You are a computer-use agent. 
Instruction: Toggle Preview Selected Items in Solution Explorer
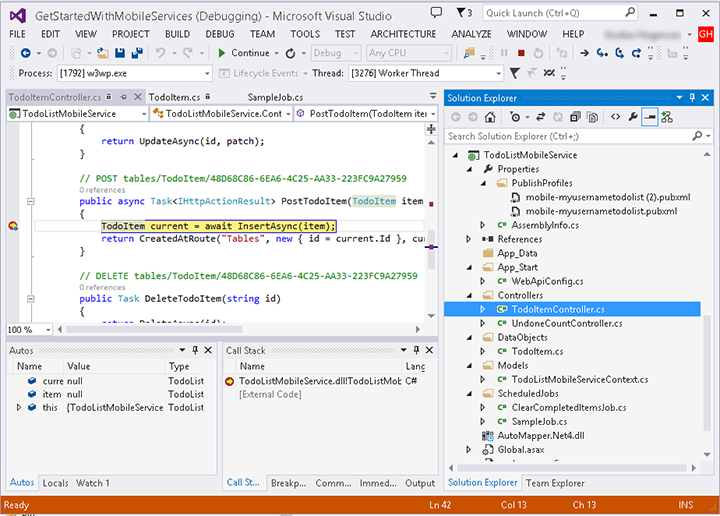649,117
